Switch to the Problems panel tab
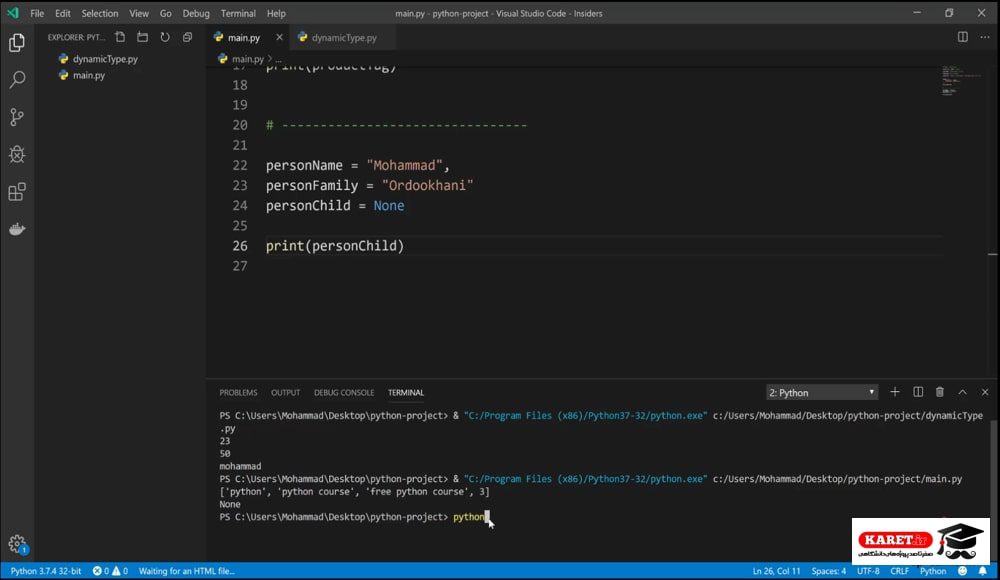1000x580 pixels. coord(238,392)
